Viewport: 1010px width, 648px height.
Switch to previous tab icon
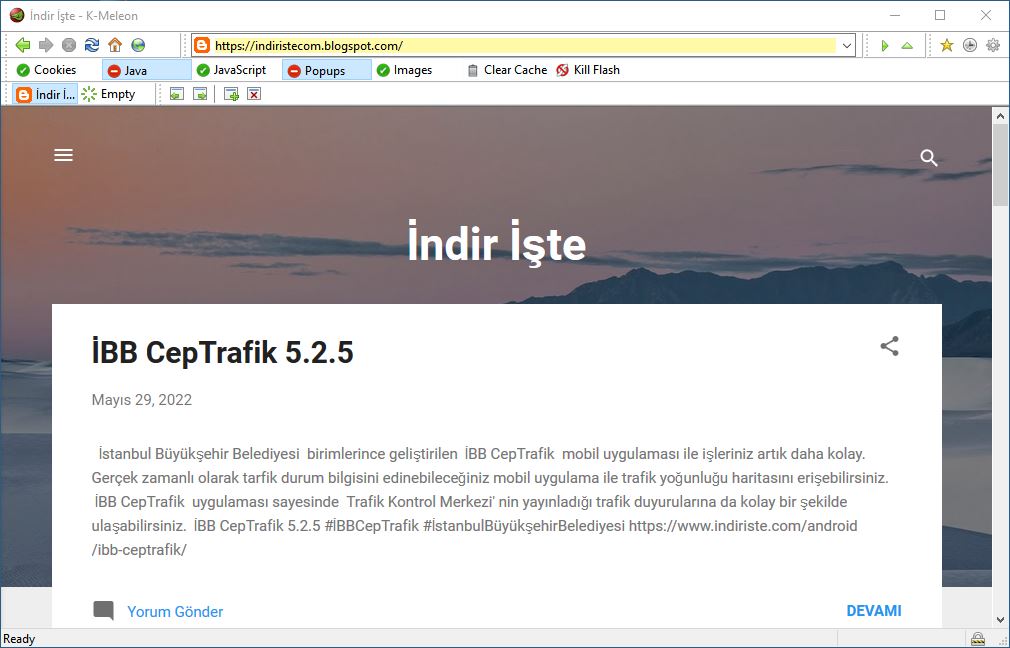pos(176,95)
